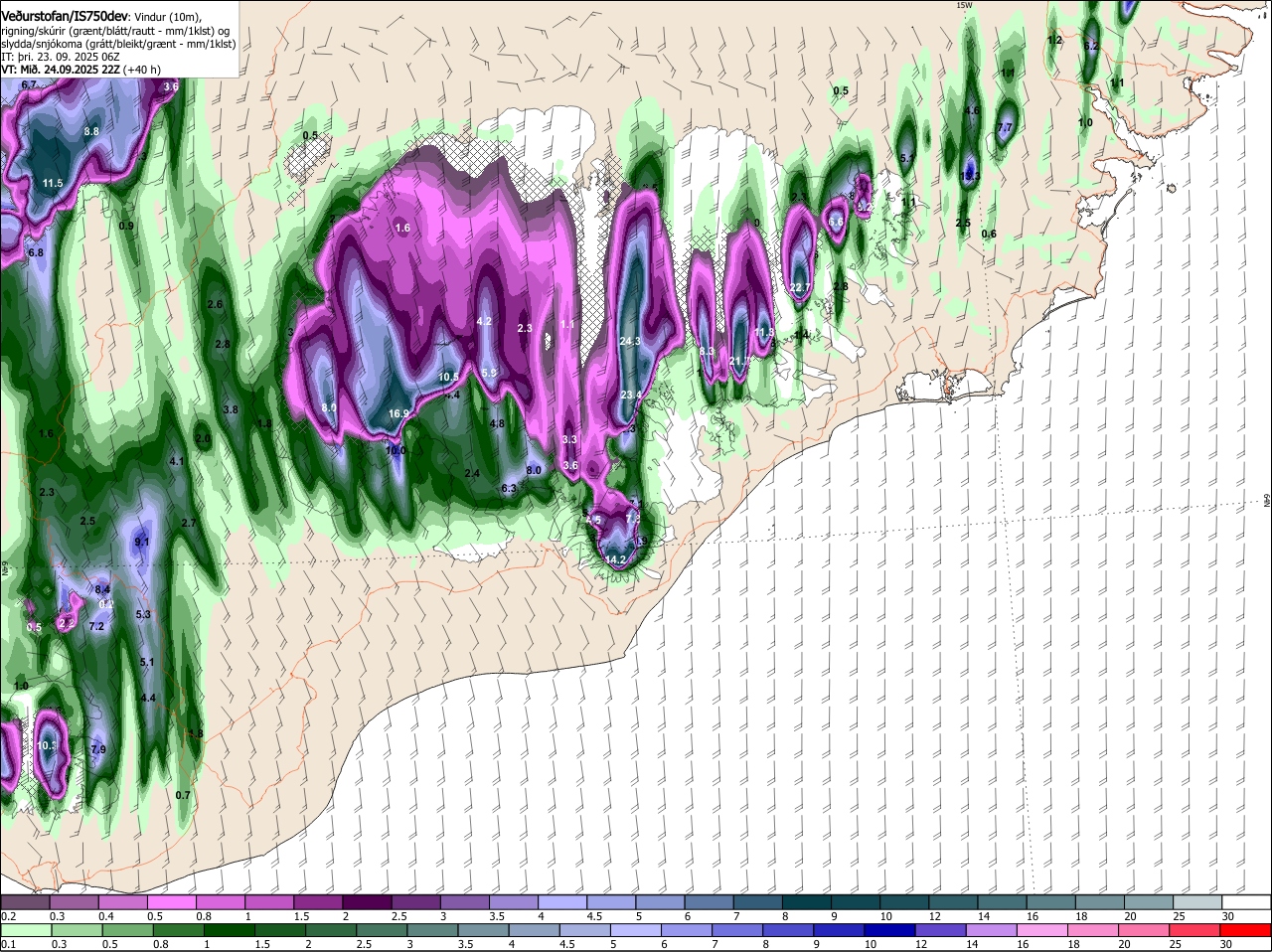Select the 3.3 value label
Viewport: 1272px width, 952px height.
tap(569, 439)
